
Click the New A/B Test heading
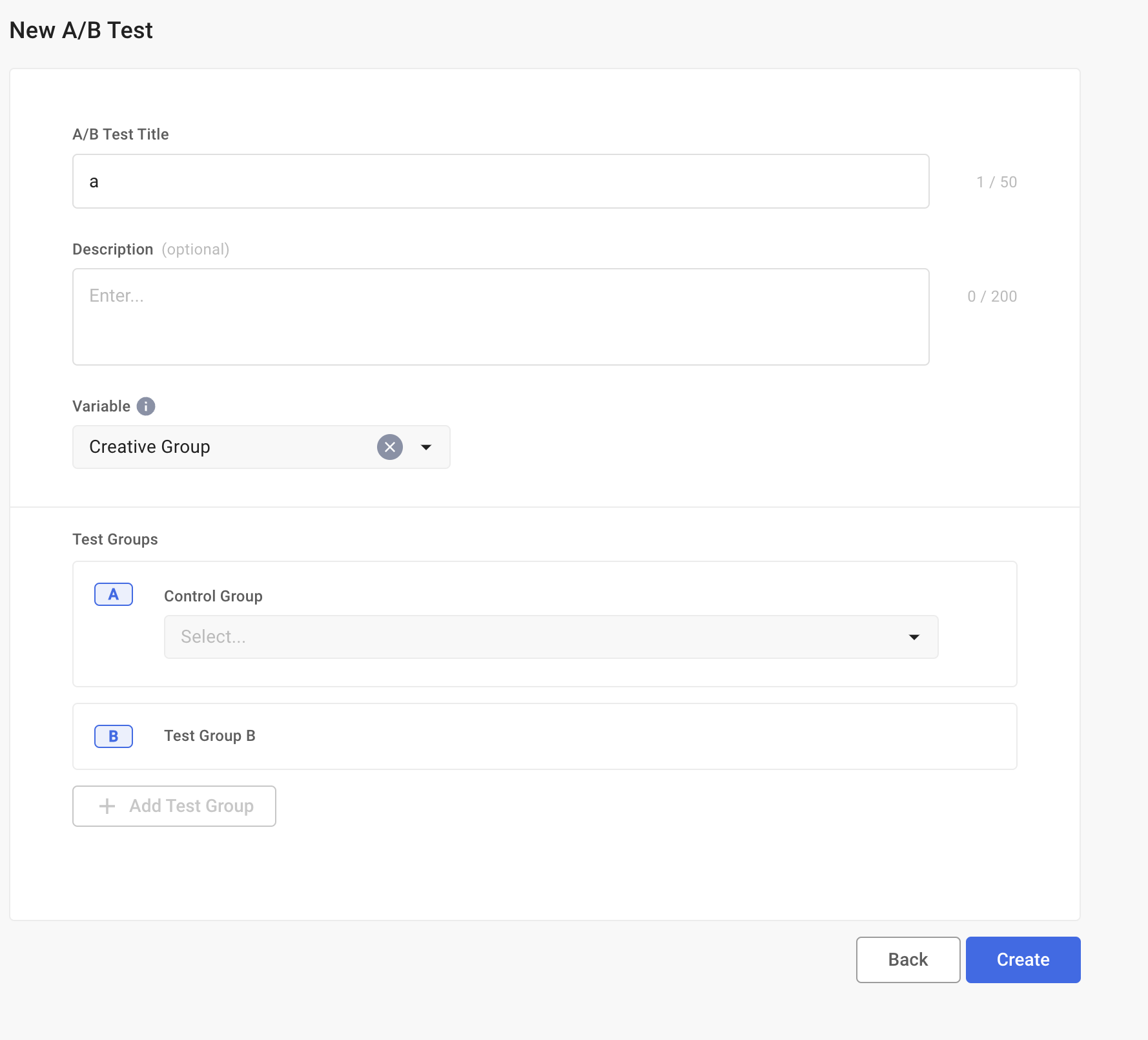pyautogui.click(x=81, y=30)
